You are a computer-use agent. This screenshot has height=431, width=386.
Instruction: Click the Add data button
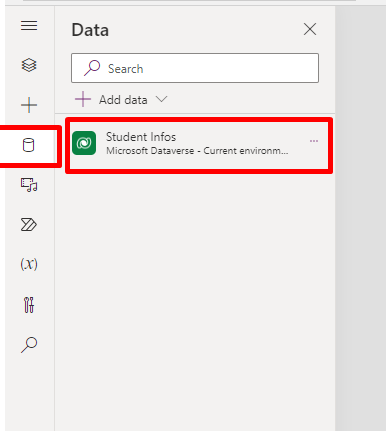click(121, 100)
